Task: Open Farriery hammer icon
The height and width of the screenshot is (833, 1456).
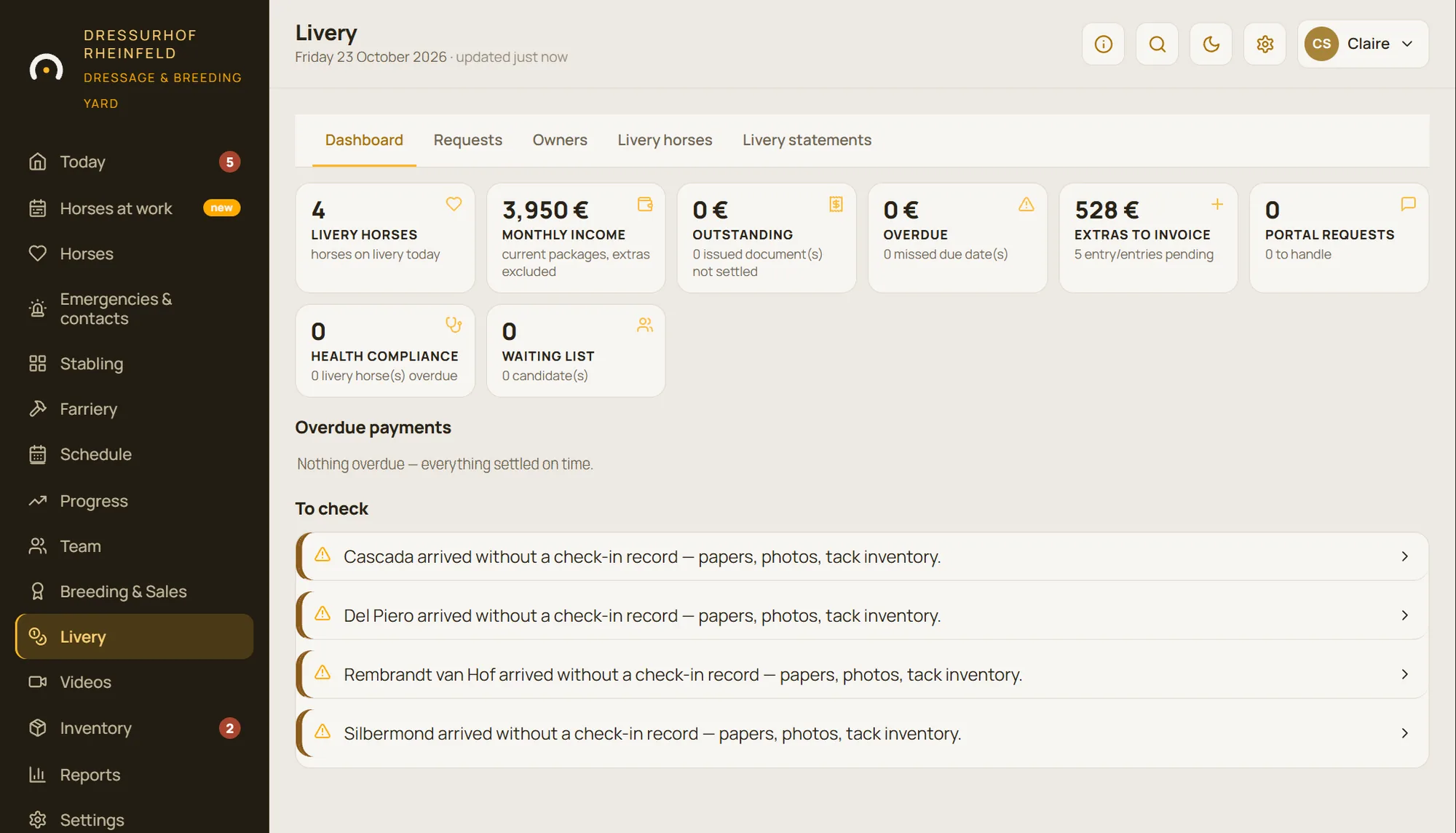Action: pos(38,408)
